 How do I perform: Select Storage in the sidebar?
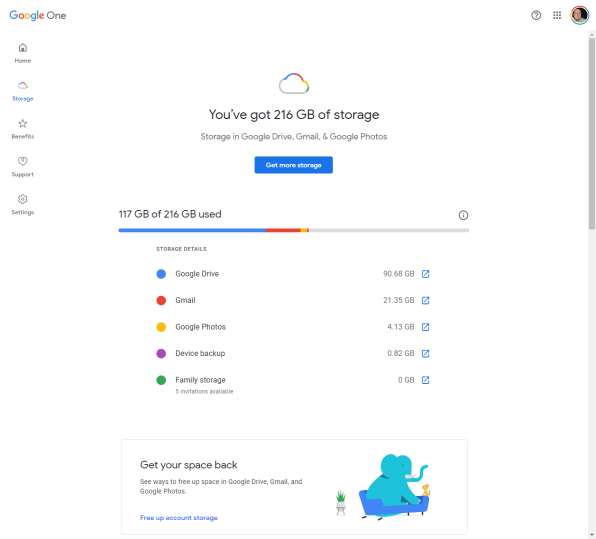23,91
